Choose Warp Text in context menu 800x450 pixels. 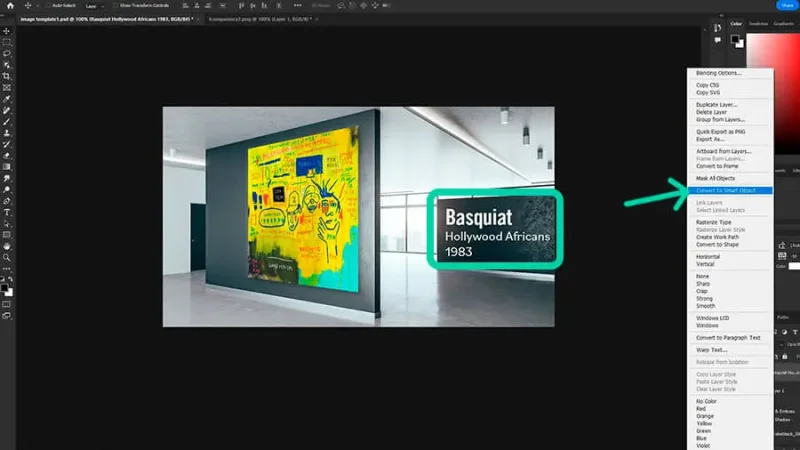pos(711,350)
